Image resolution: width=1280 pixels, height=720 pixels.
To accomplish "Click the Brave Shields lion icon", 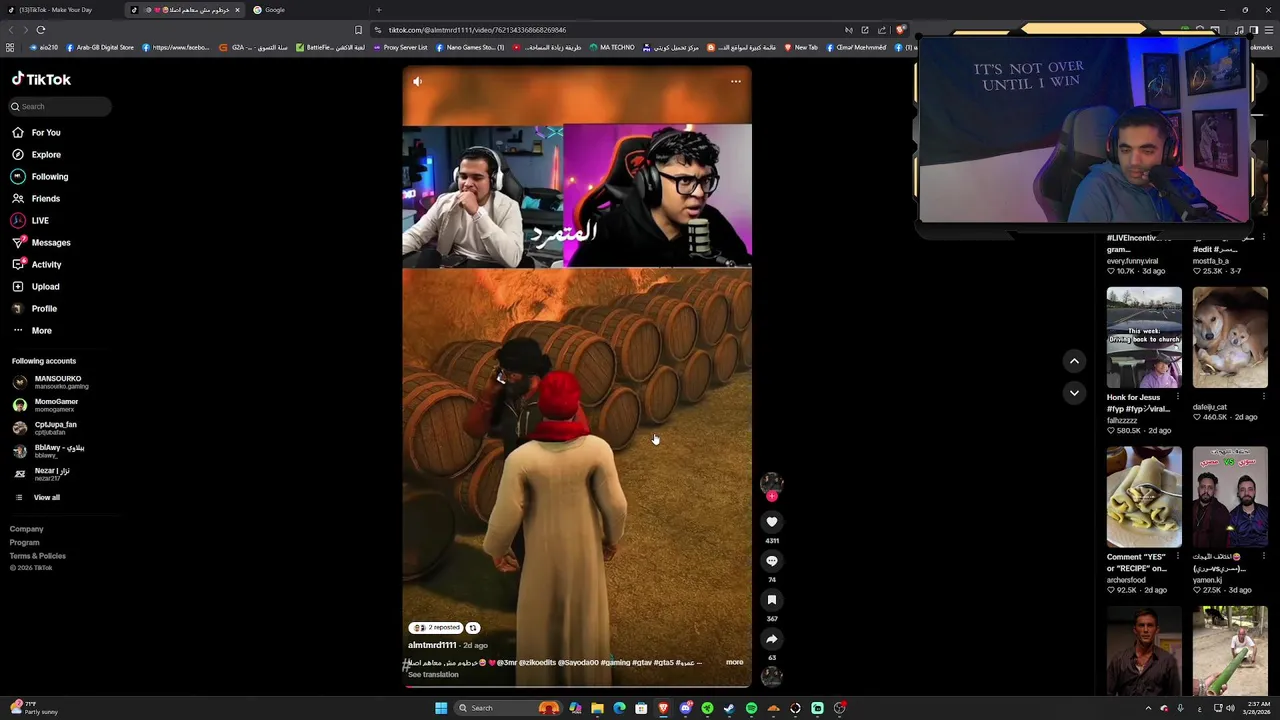I will pos(900,30).
